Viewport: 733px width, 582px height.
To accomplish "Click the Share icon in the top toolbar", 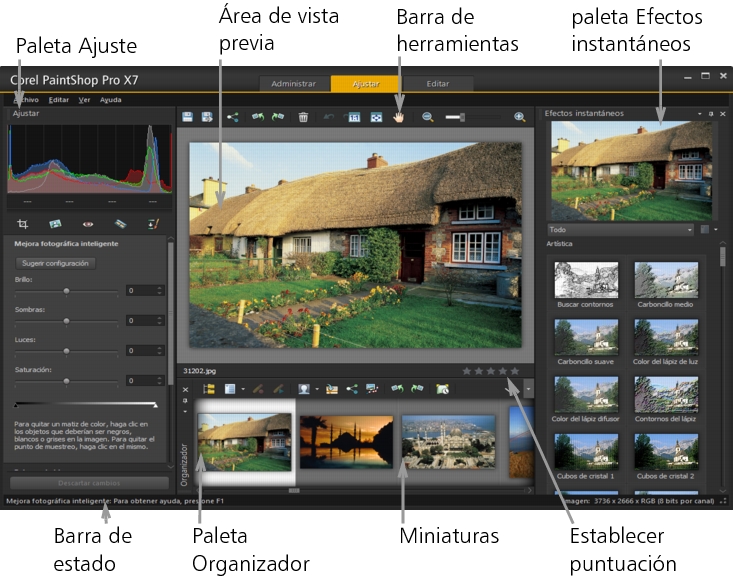I will (232, 117).
